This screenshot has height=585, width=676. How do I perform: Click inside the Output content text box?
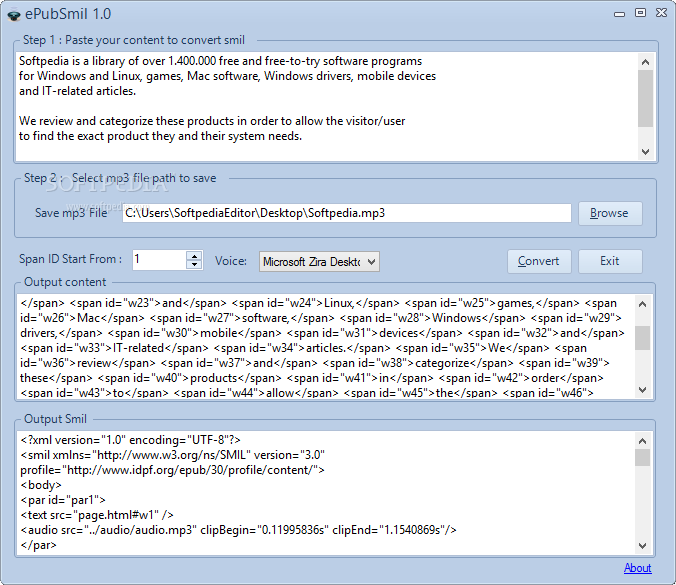click(325, 347)
